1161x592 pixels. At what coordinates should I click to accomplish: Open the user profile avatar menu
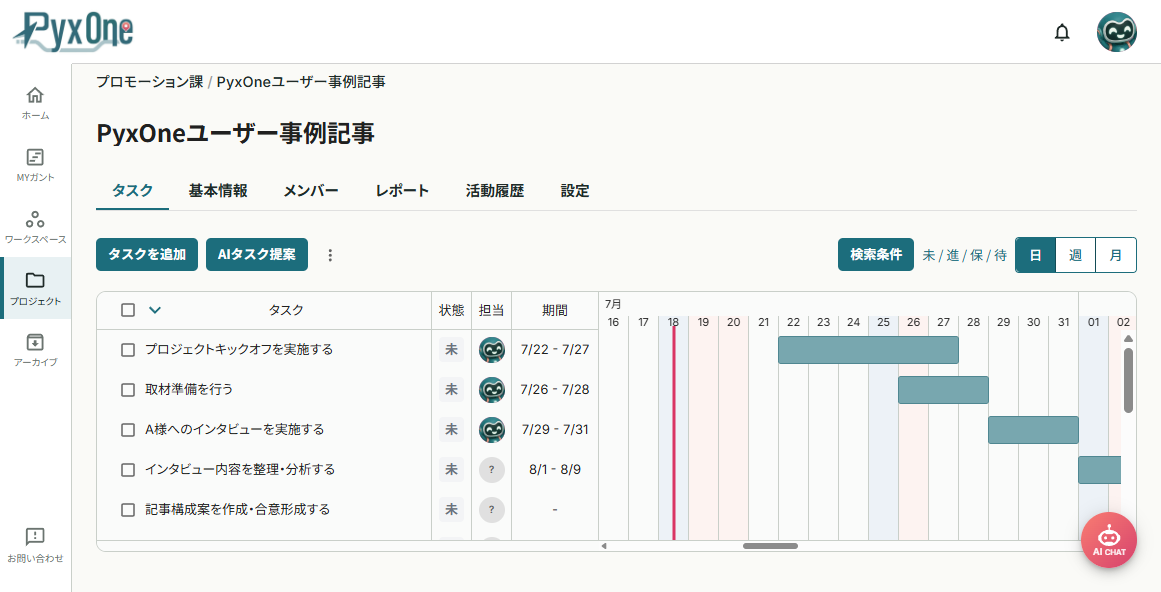click(1117, 33)
